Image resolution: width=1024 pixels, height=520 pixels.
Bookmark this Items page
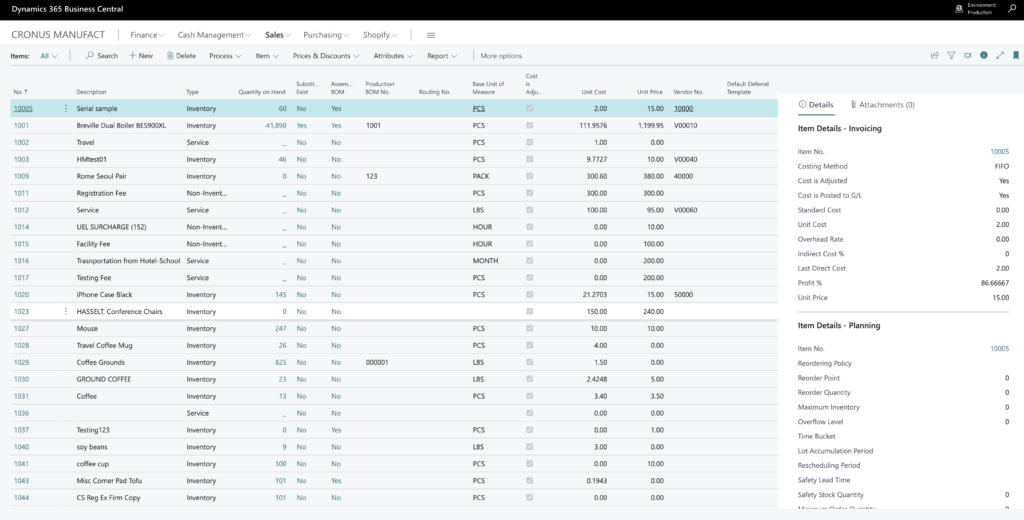pos(1016,56)
